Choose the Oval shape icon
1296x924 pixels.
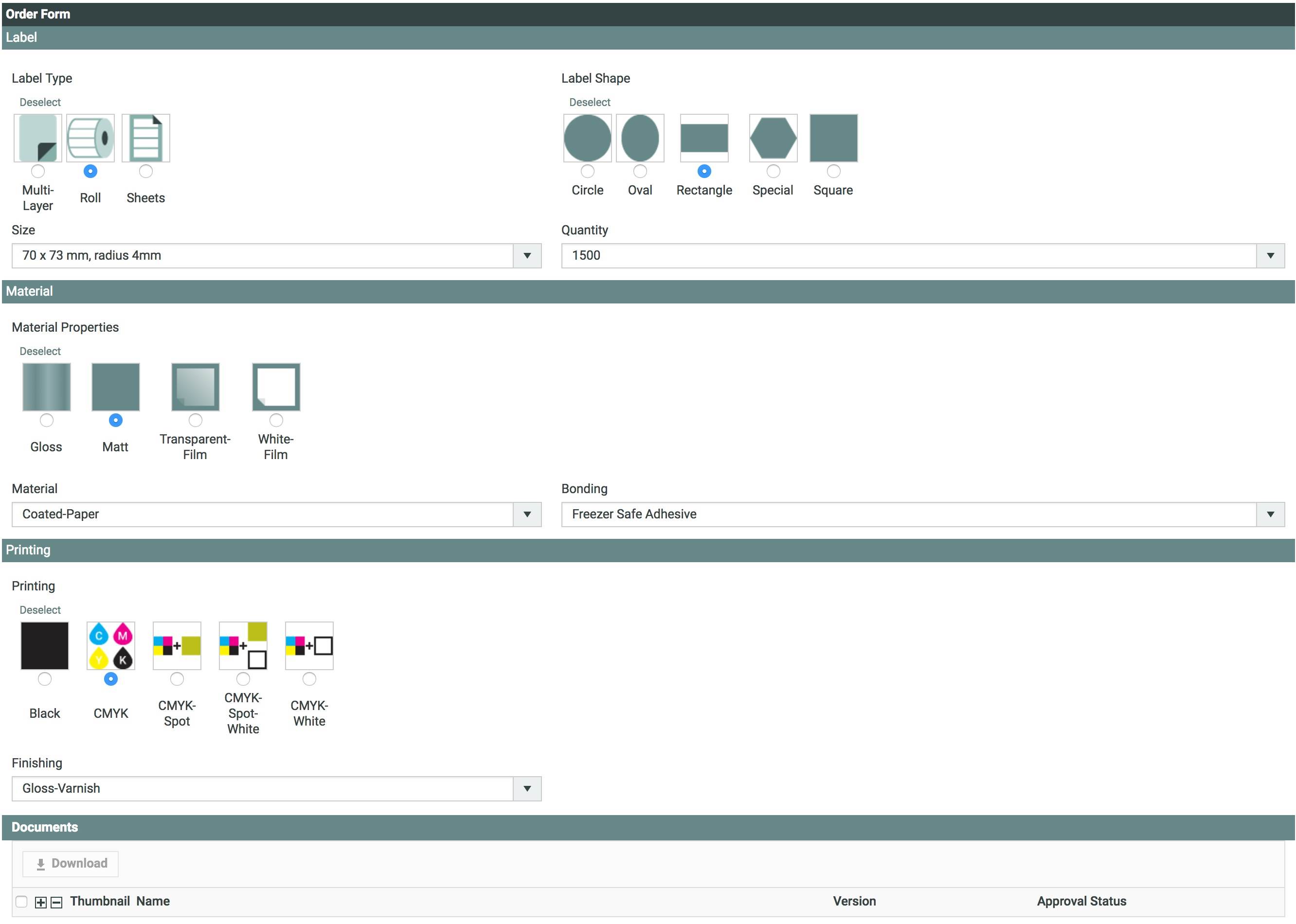click(x=640, y=138)
